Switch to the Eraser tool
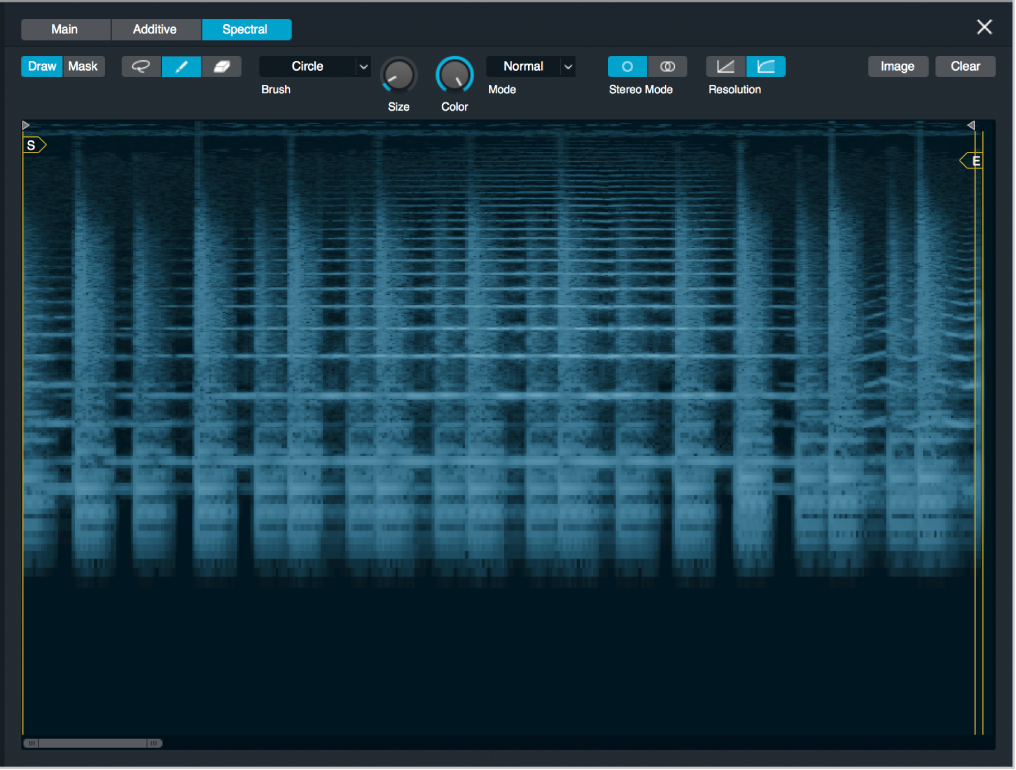 pyautogui.click(x=221, y=66)
